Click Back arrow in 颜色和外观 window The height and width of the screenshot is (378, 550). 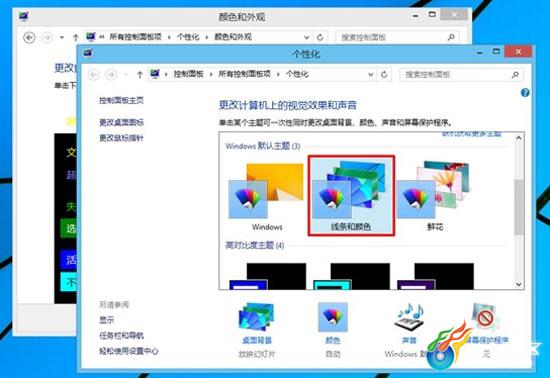pyautogui.click(x=29, y=37)
